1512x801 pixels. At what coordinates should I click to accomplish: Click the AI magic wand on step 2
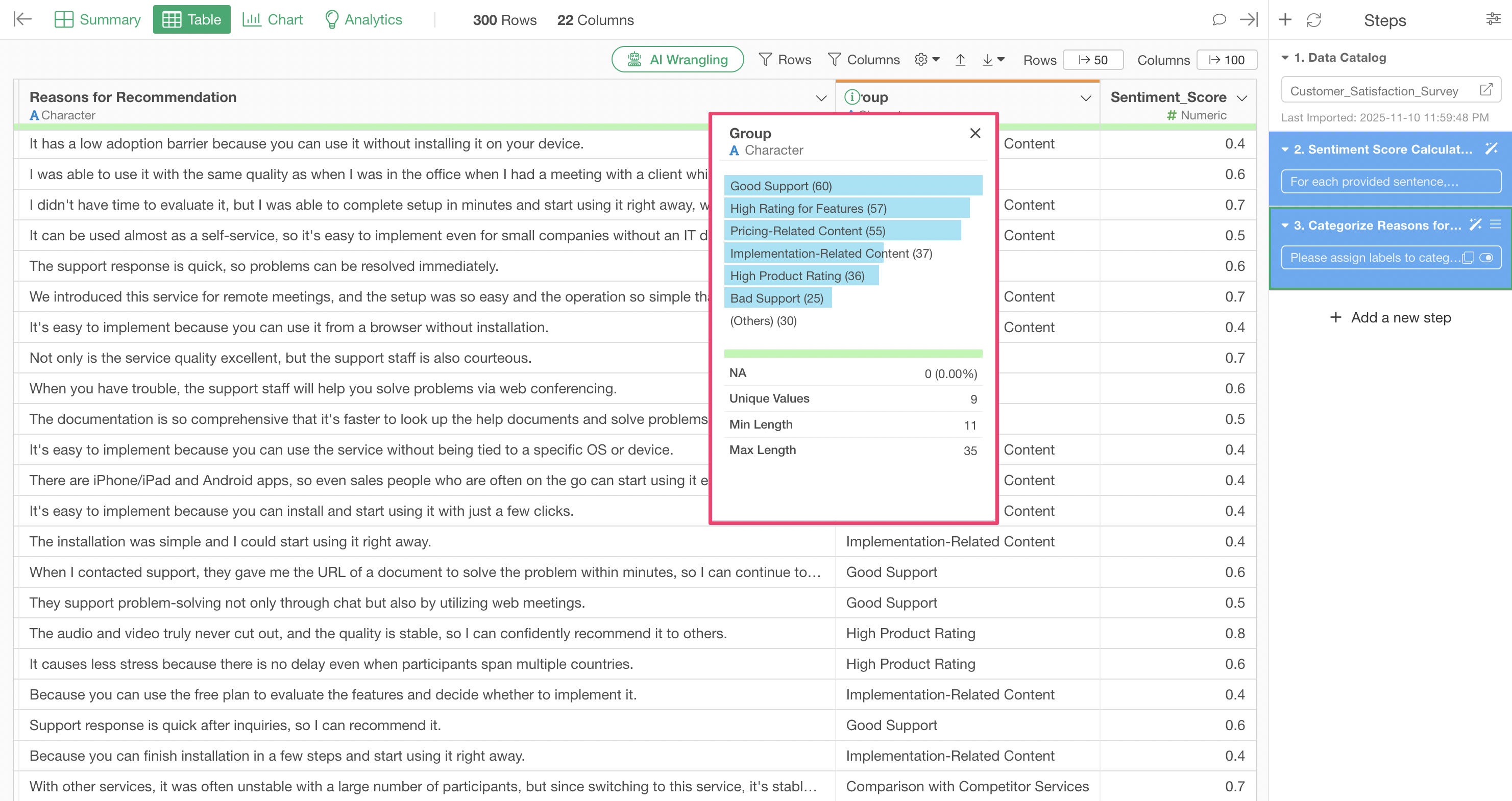pyautogui.click(x=1491, y=149)
